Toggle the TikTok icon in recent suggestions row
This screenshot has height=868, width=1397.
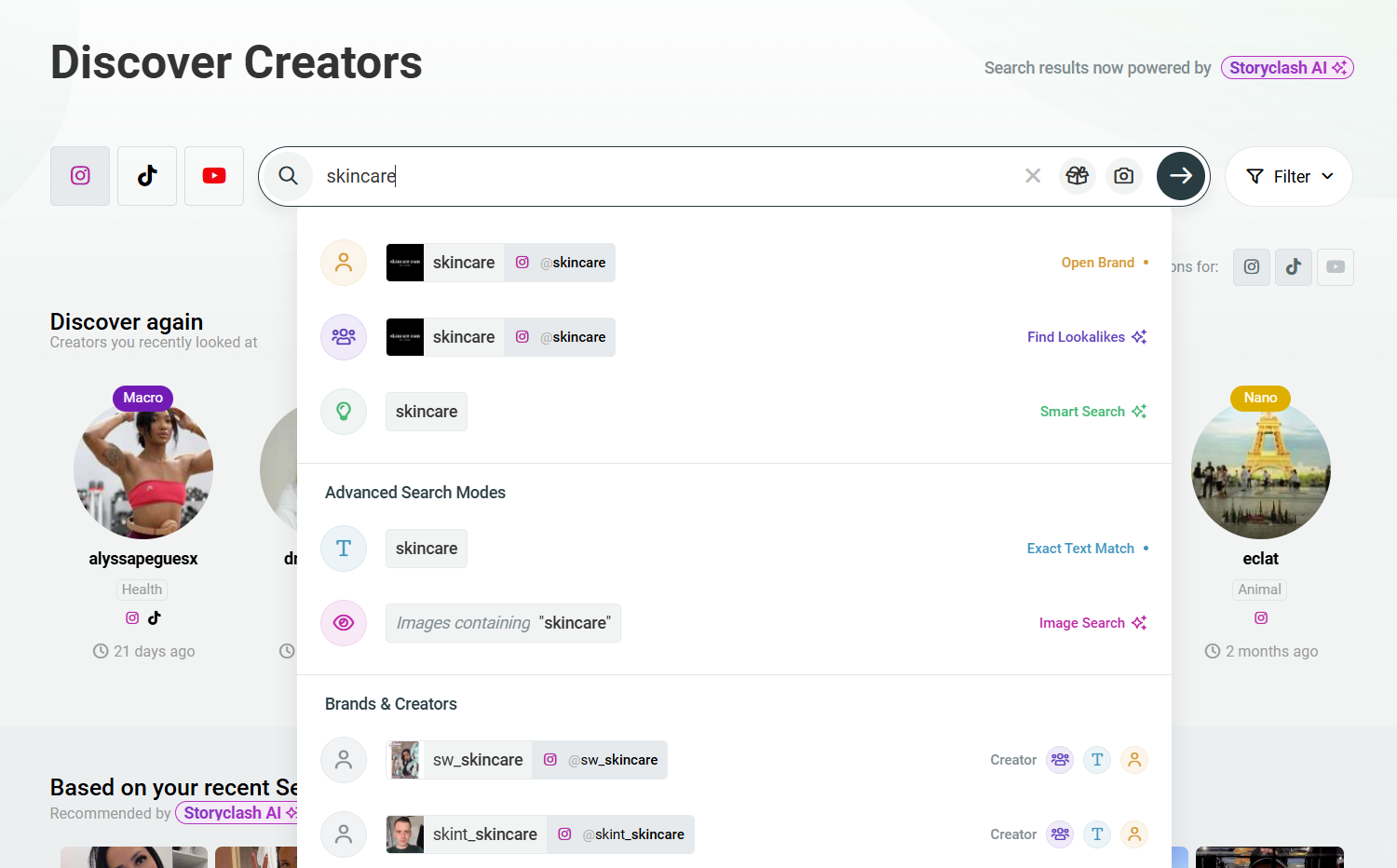click(x=1293, y=267)
